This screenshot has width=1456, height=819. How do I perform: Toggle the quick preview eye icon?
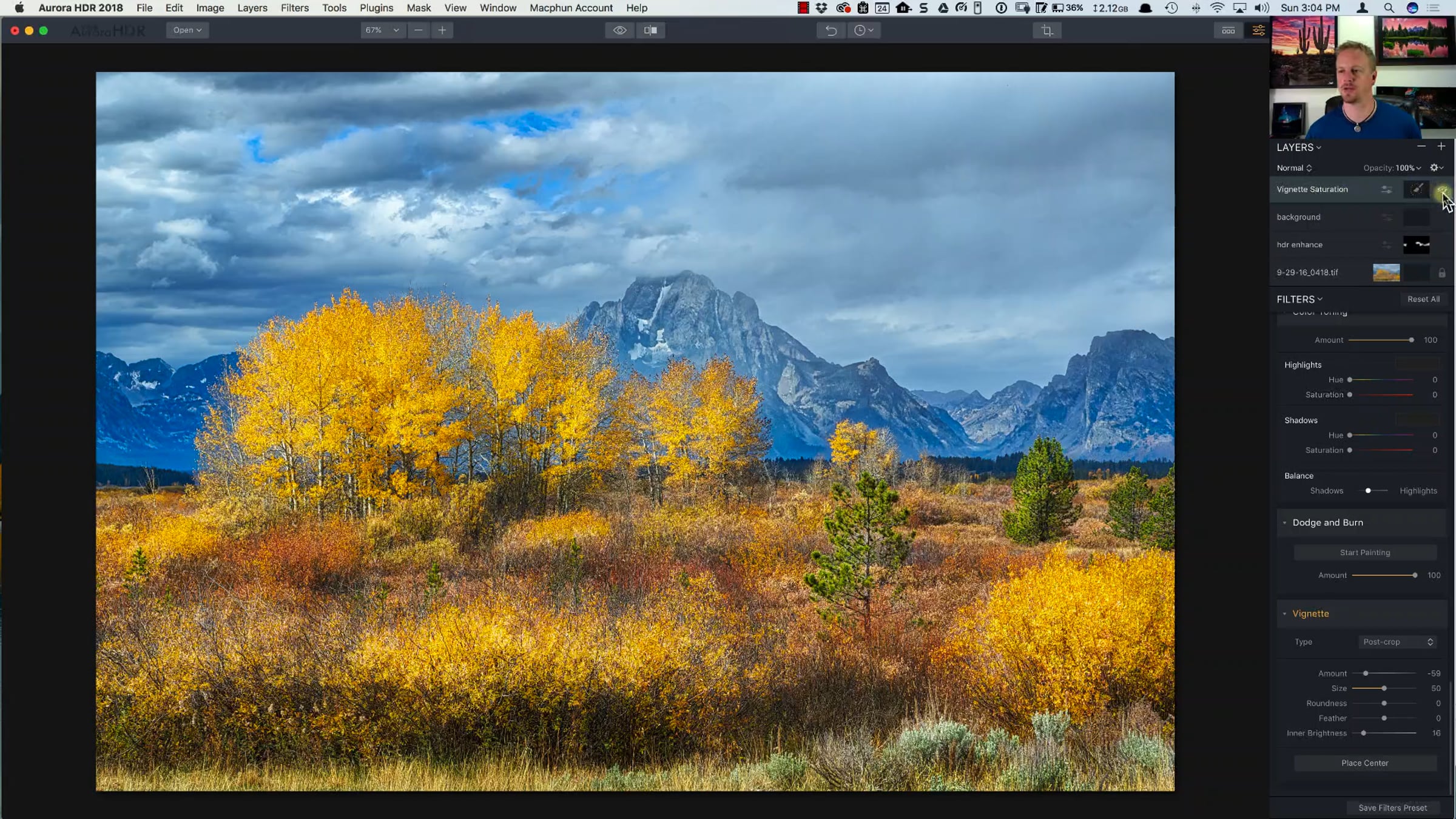(619, 30)
